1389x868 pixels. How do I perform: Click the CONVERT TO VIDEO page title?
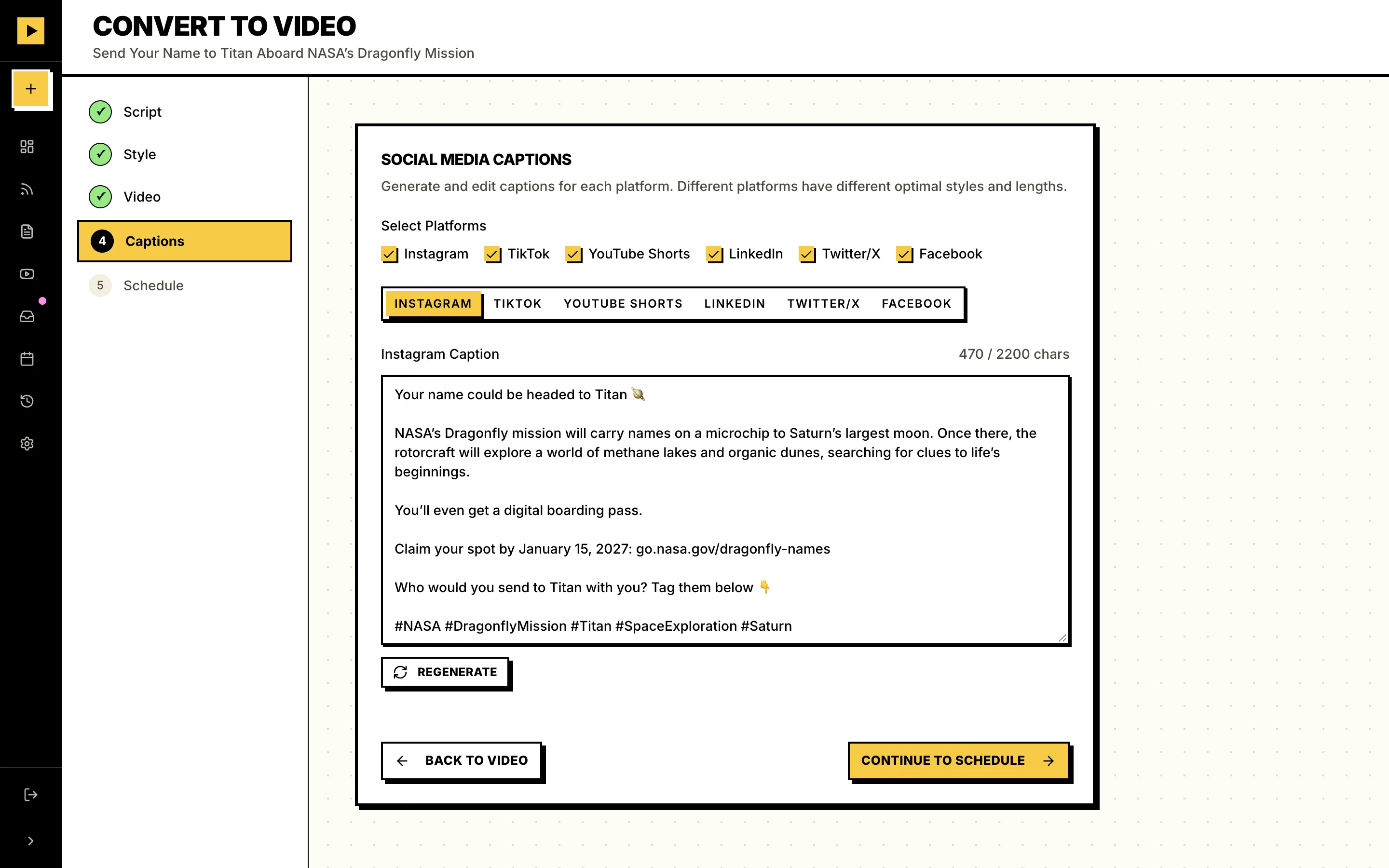tap(224, 26)
